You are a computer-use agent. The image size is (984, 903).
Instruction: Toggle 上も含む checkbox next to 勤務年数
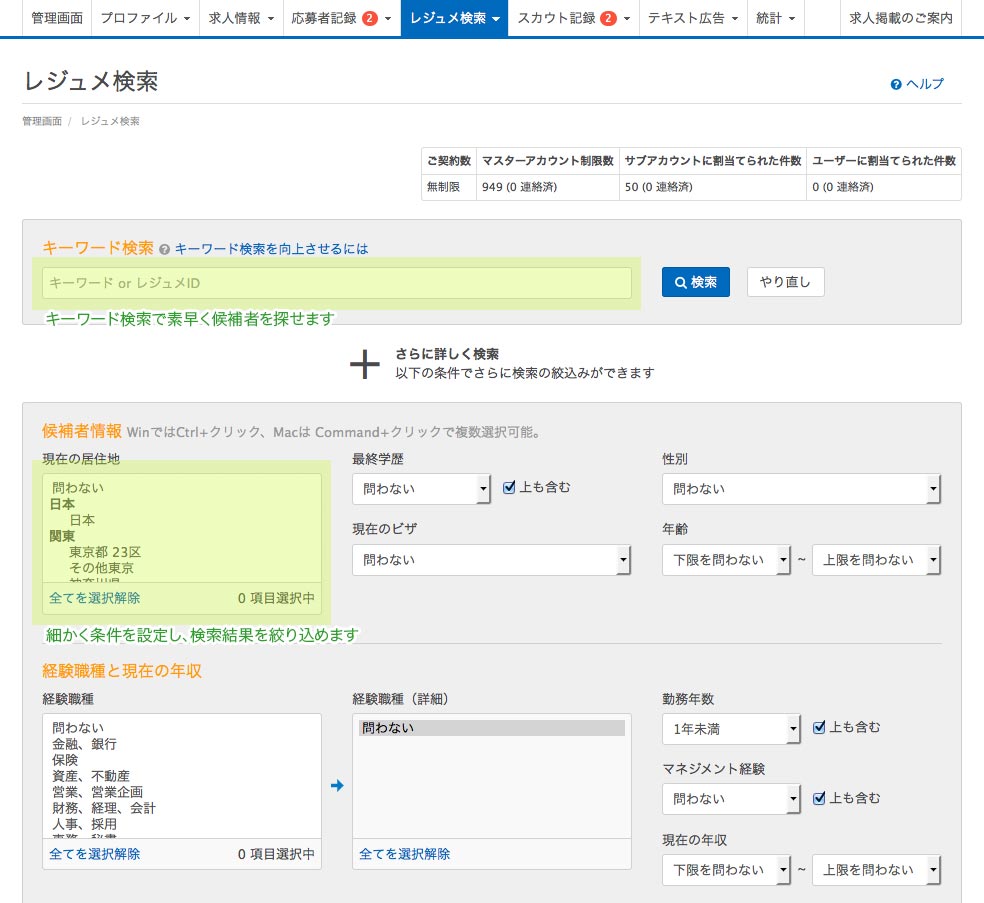coord(819,727)
